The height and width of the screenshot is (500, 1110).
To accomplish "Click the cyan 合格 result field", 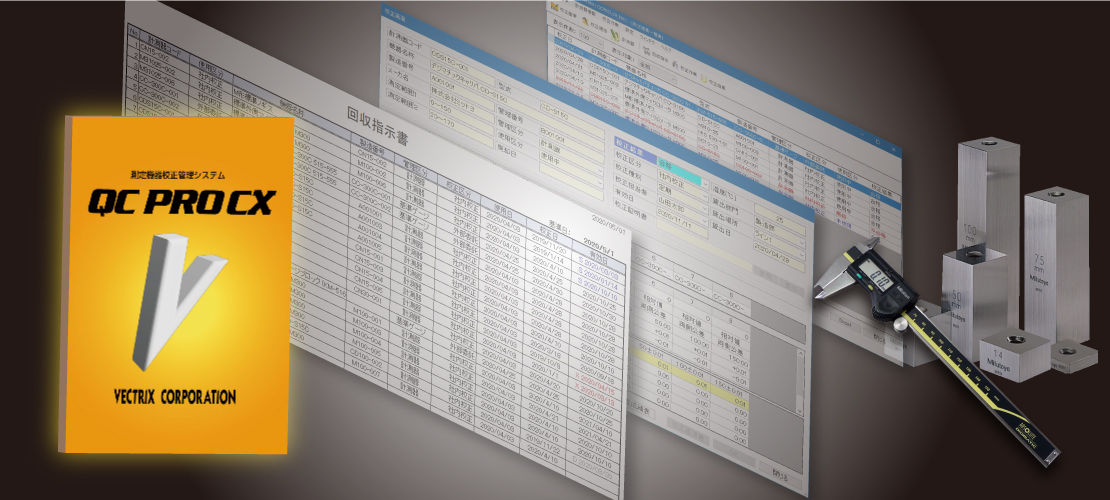I will tap(678, 171).
